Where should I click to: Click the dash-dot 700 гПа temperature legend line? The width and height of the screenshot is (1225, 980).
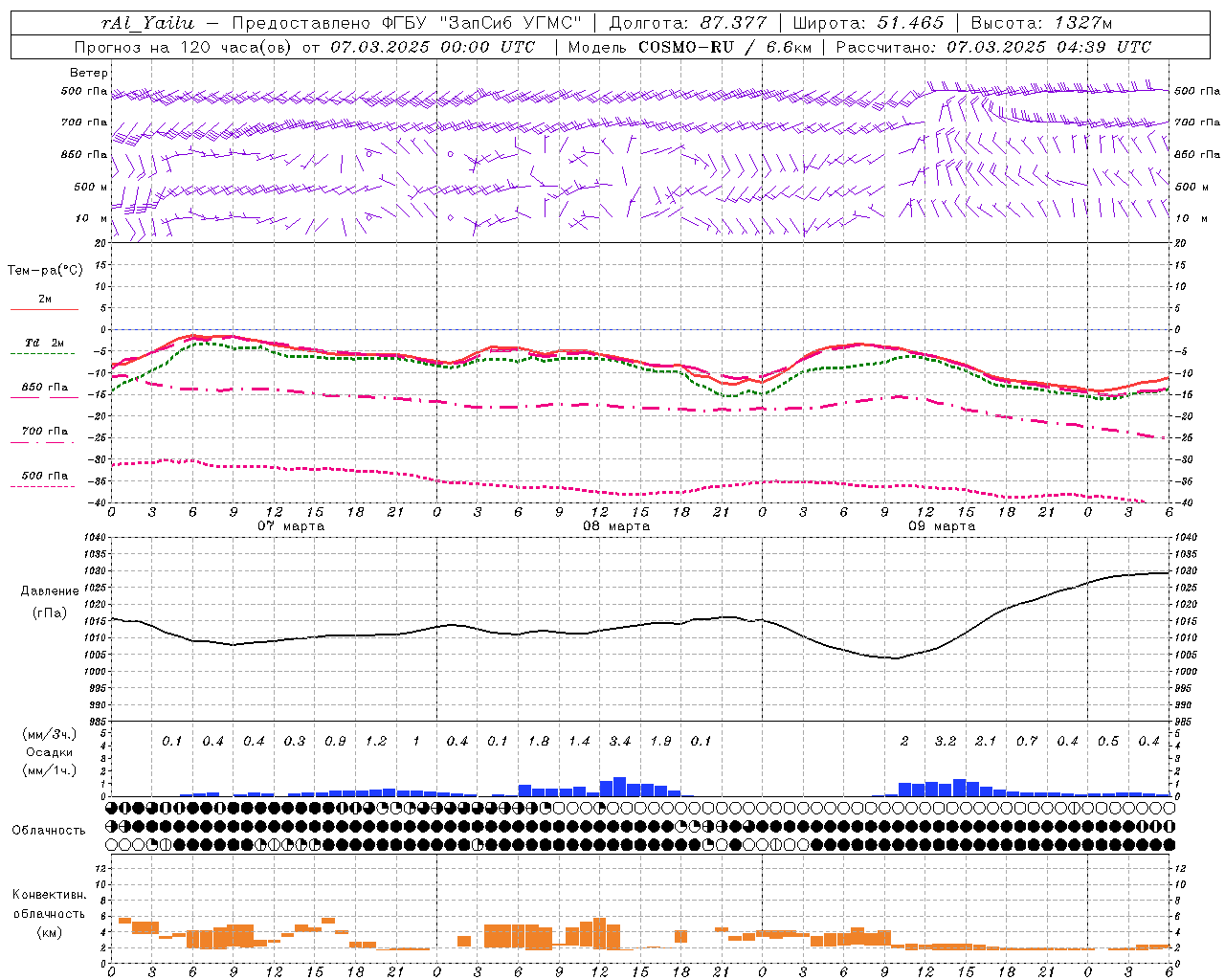[42, 441]
